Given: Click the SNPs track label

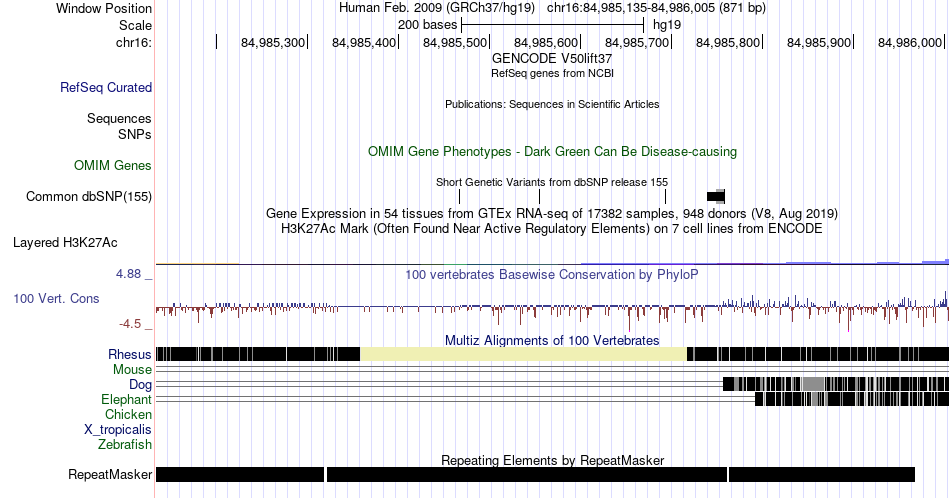Looking at the screenshot, I should 135,134.
